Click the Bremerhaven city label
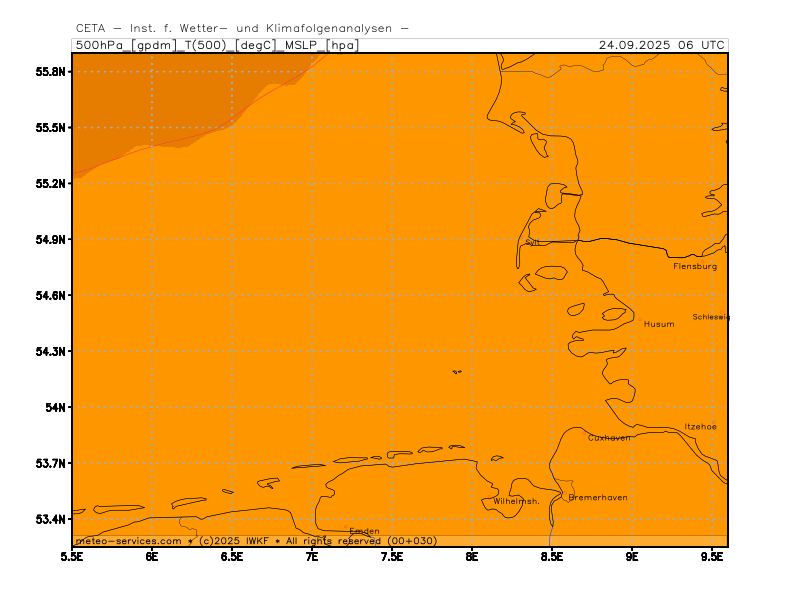This screenshot has height=600, width=800. (597, 497)
